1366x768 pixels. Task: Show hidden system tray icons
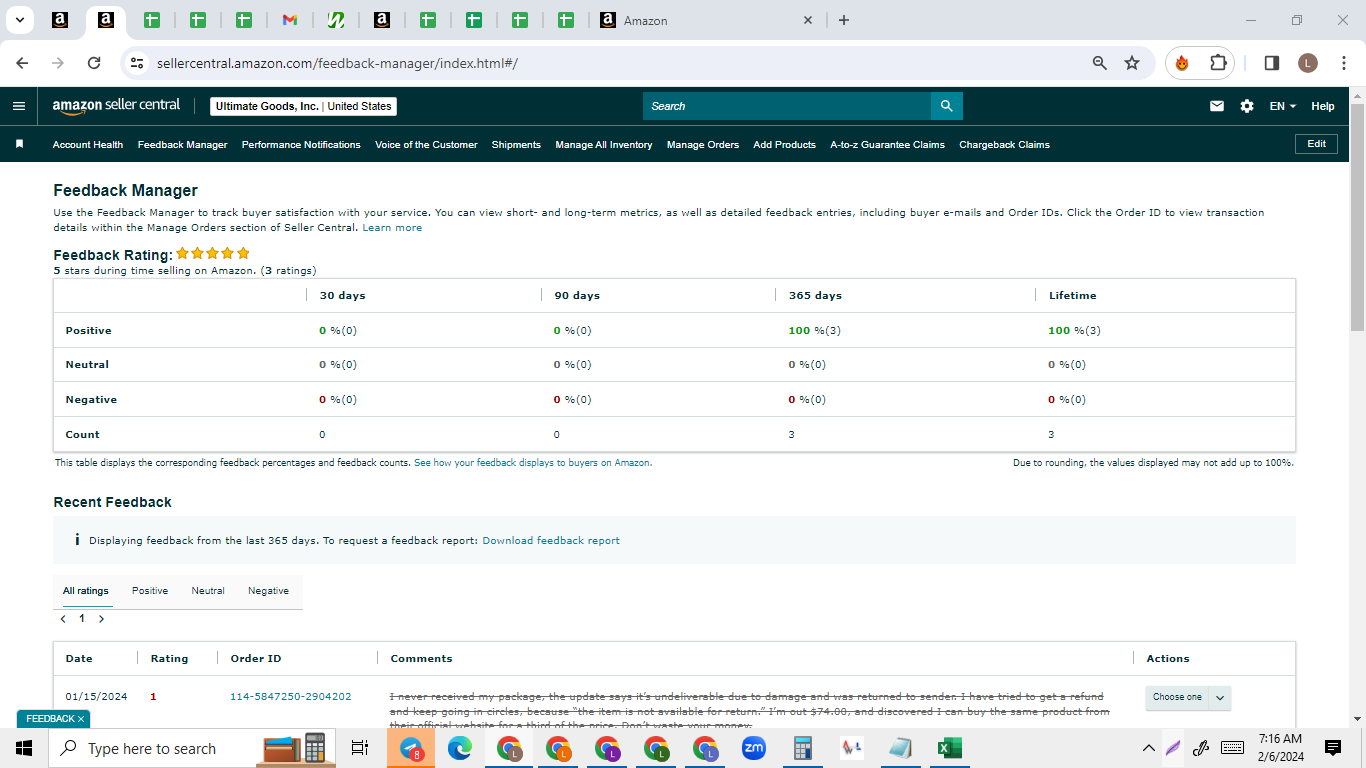pos(1149,748)
